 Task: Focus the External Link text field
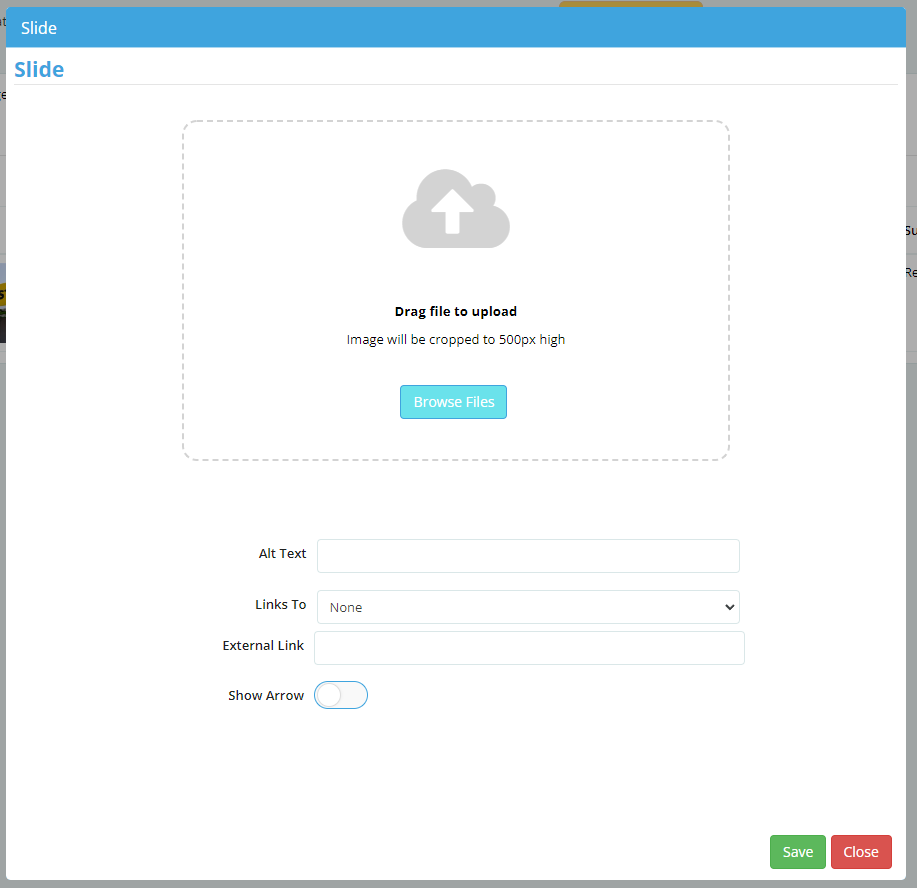pyautogui.click(x=529, y=648)
